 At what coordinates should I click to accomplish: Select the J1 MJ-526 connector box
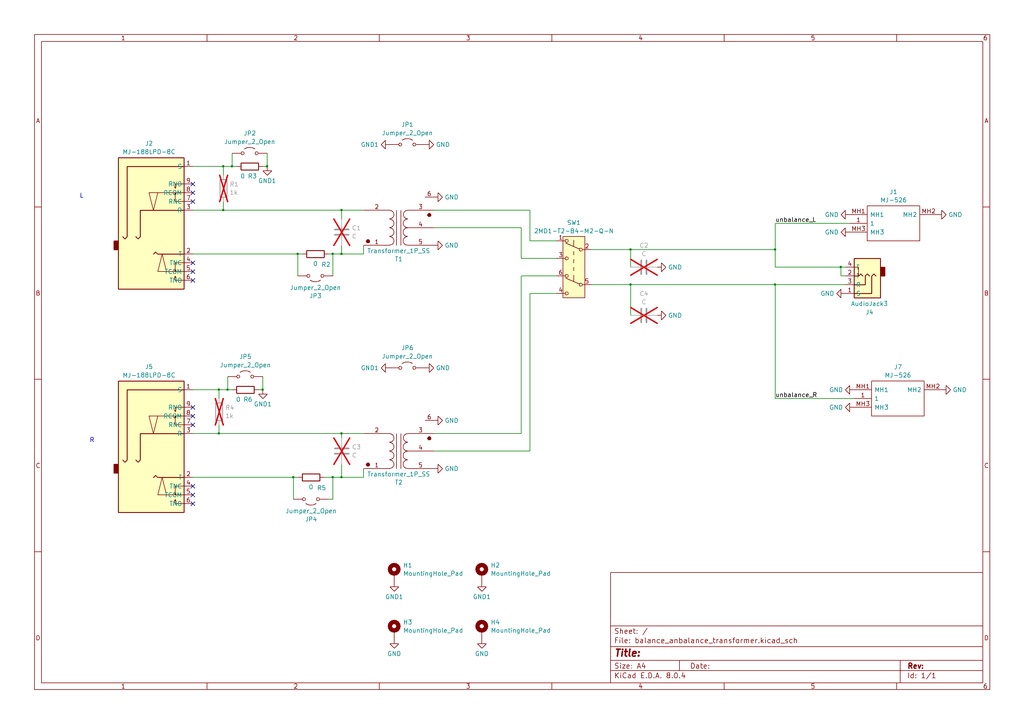click(x=893, y=223)
